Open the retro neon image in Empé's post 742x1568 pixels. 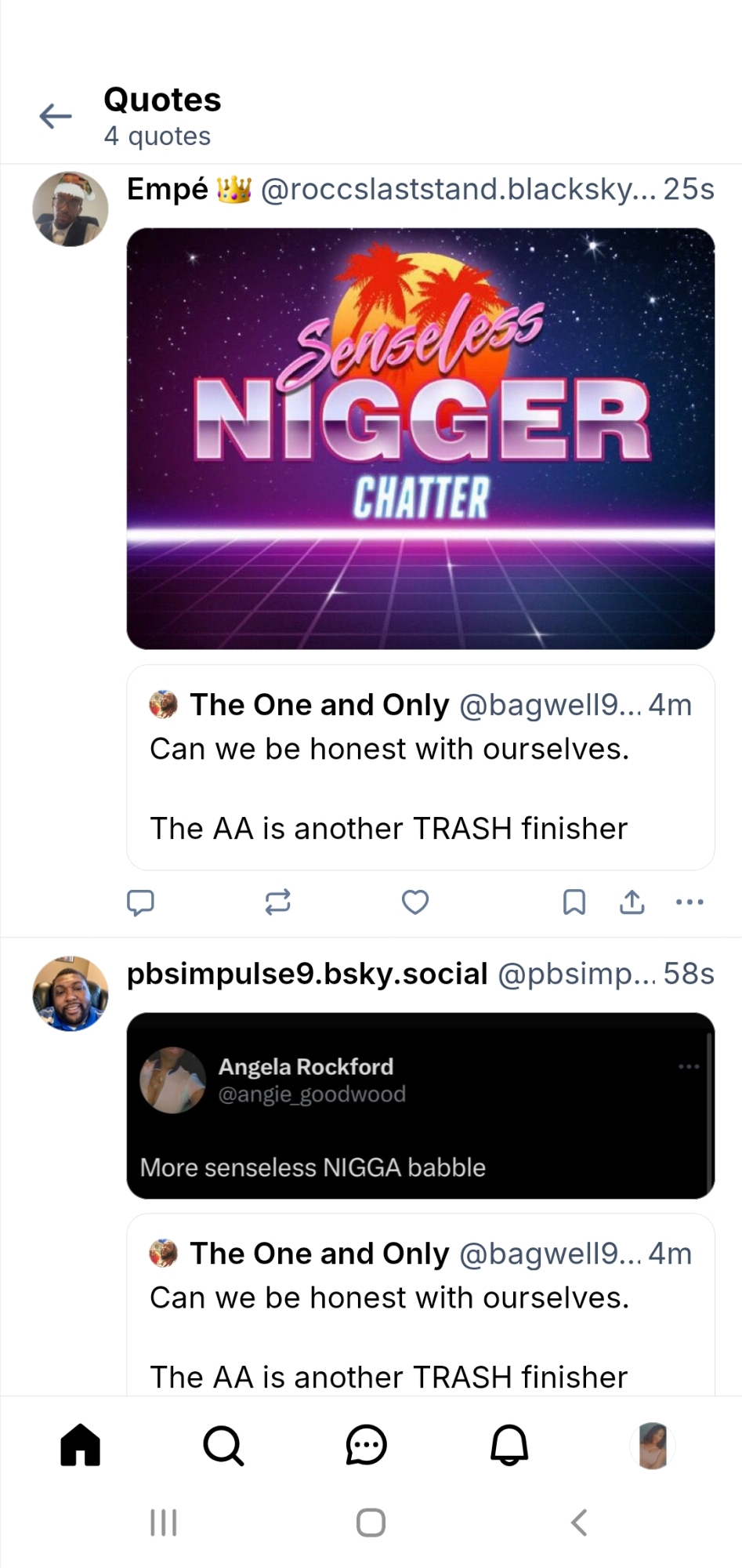coord(421,438)
